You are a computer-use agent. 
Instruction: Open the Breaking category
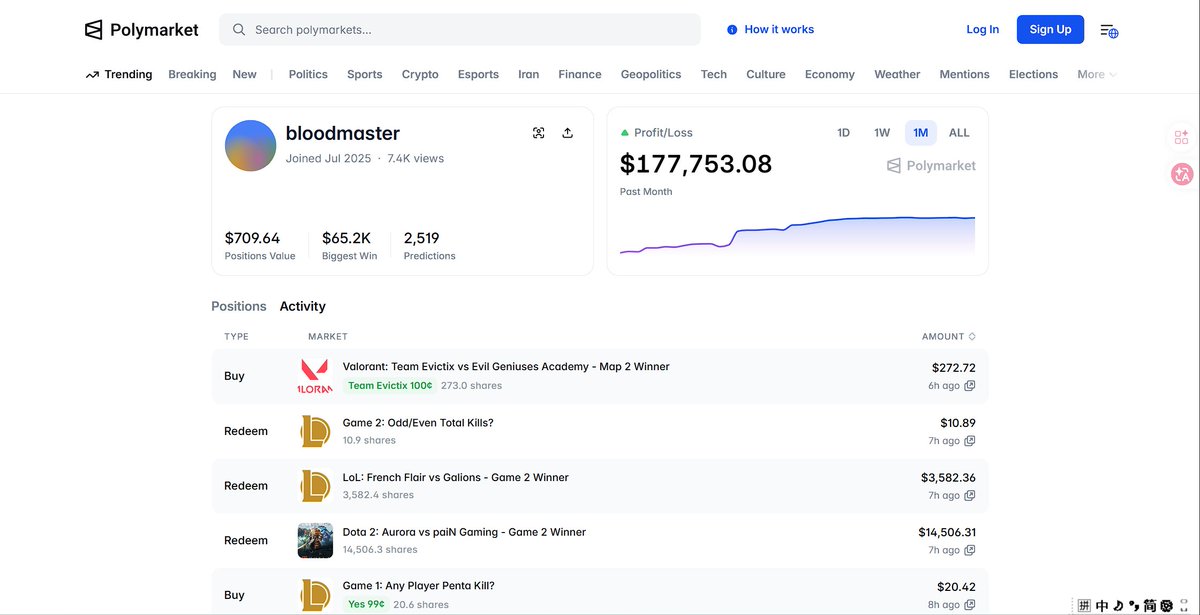(x=192, y=75)
